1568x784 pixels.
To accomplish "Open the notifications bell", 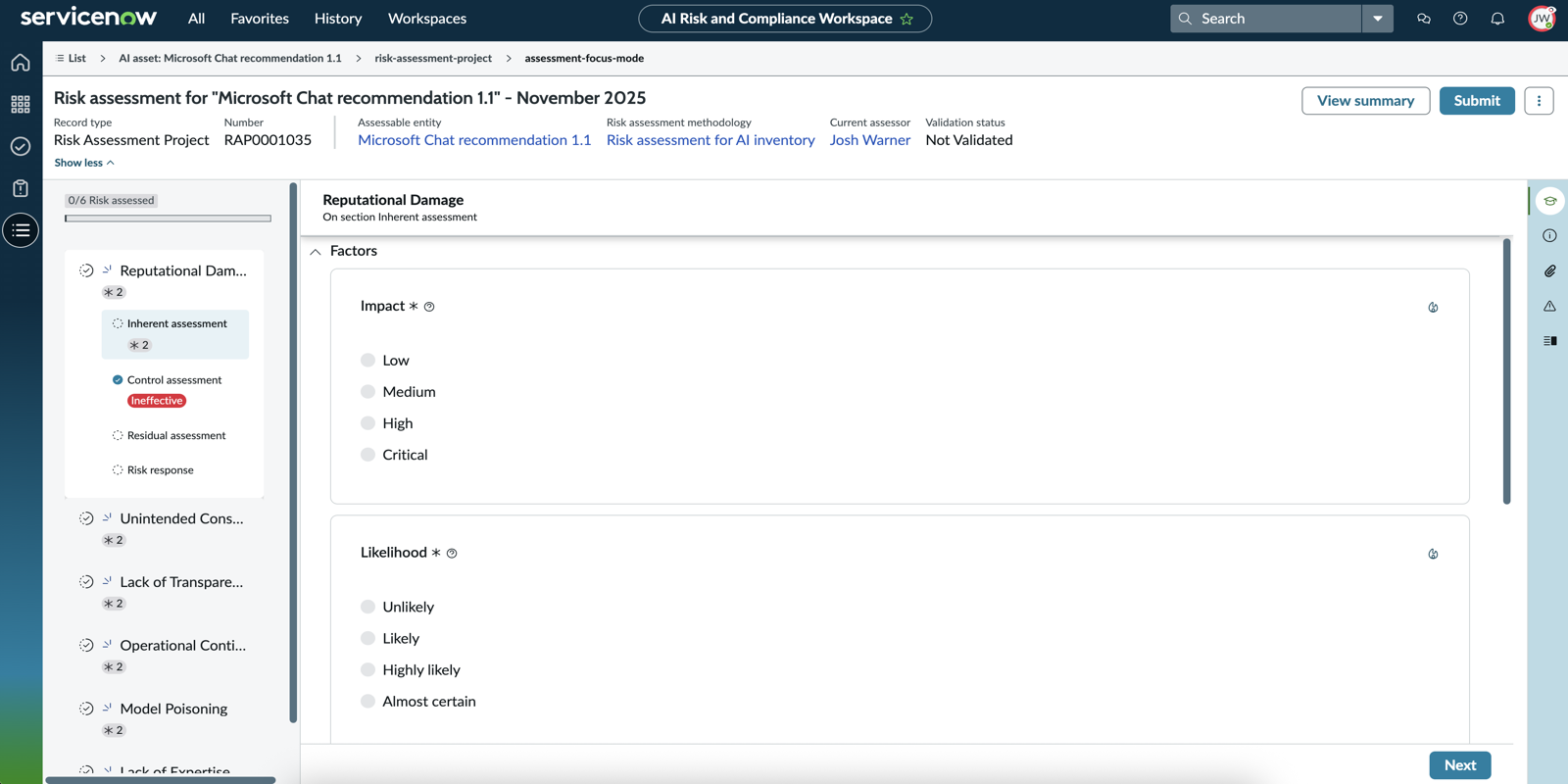I will coord(1497,19).
